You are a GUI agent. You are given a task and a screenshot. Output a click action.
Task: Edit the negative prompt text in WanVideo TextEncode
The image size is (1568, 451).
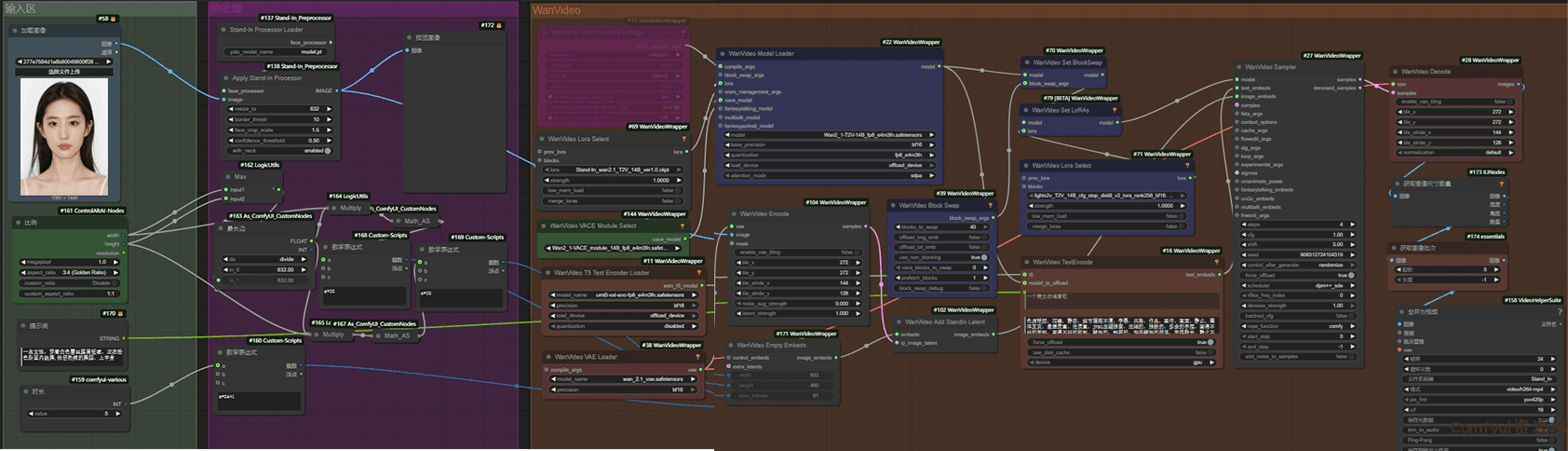pyautogui.click(x=1121, y=324)
